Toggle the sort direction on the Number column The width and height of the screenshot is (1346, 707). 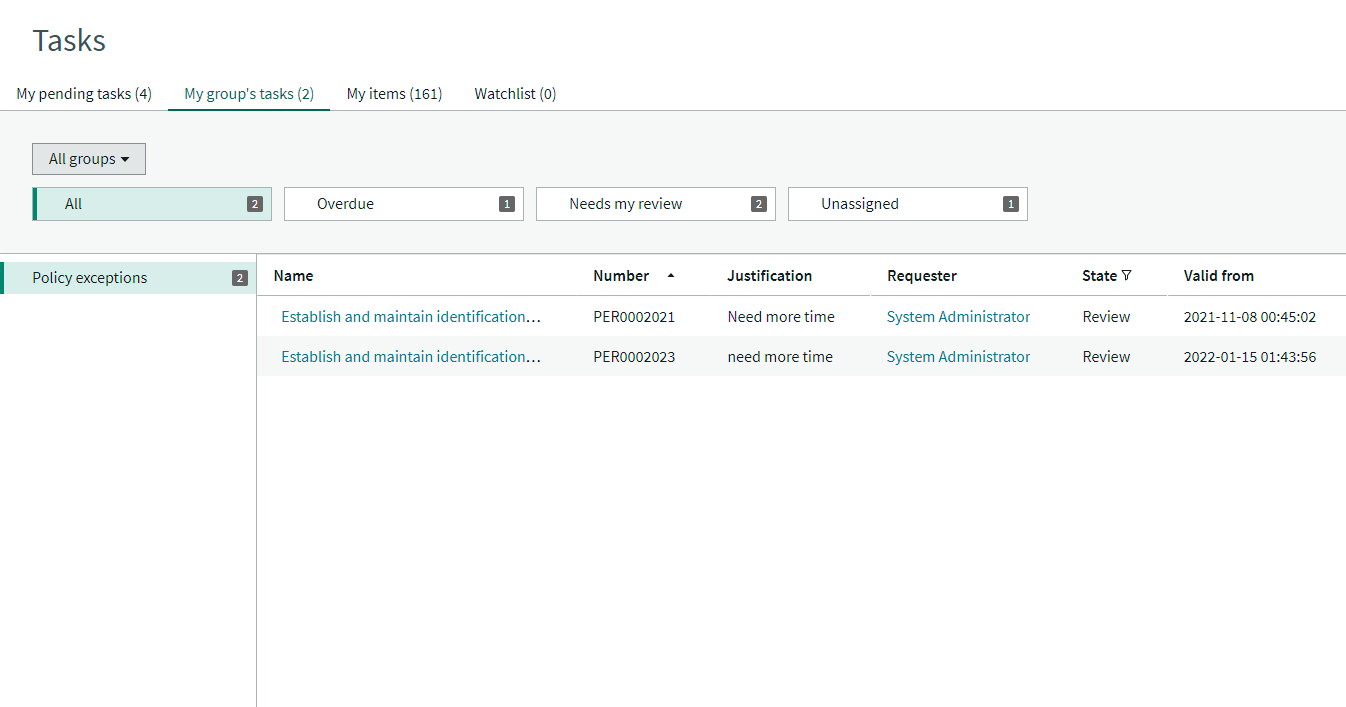tap(670, 275)
